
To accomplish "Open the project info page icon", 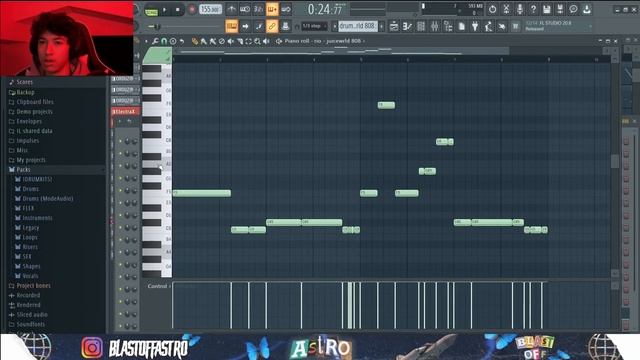I will pyautogui.click(x=462, y=27).
